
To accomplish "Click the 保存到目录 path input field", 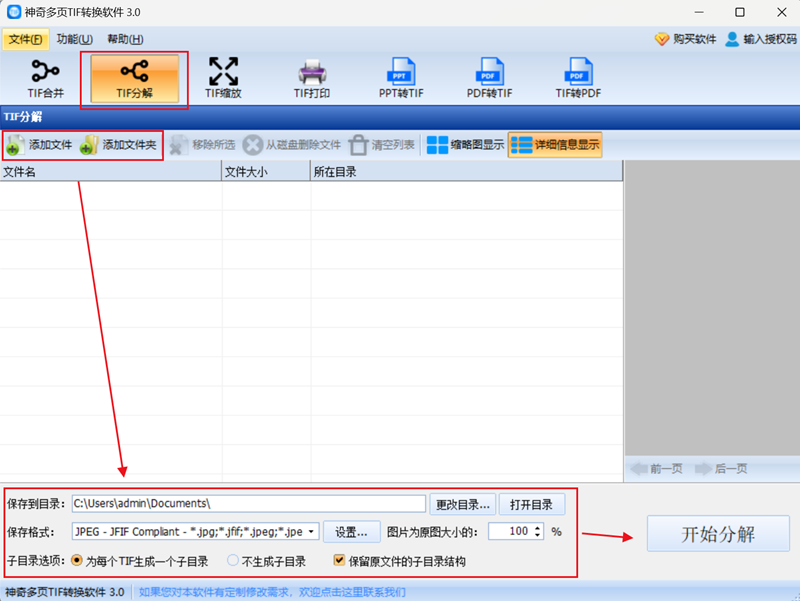I will 250,503.
